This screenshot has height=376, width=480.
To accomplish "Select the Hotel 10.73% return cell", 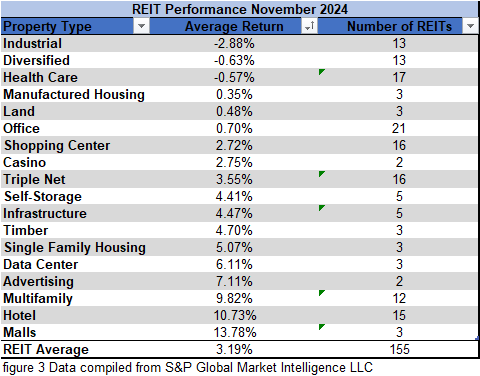I will 234,315.
